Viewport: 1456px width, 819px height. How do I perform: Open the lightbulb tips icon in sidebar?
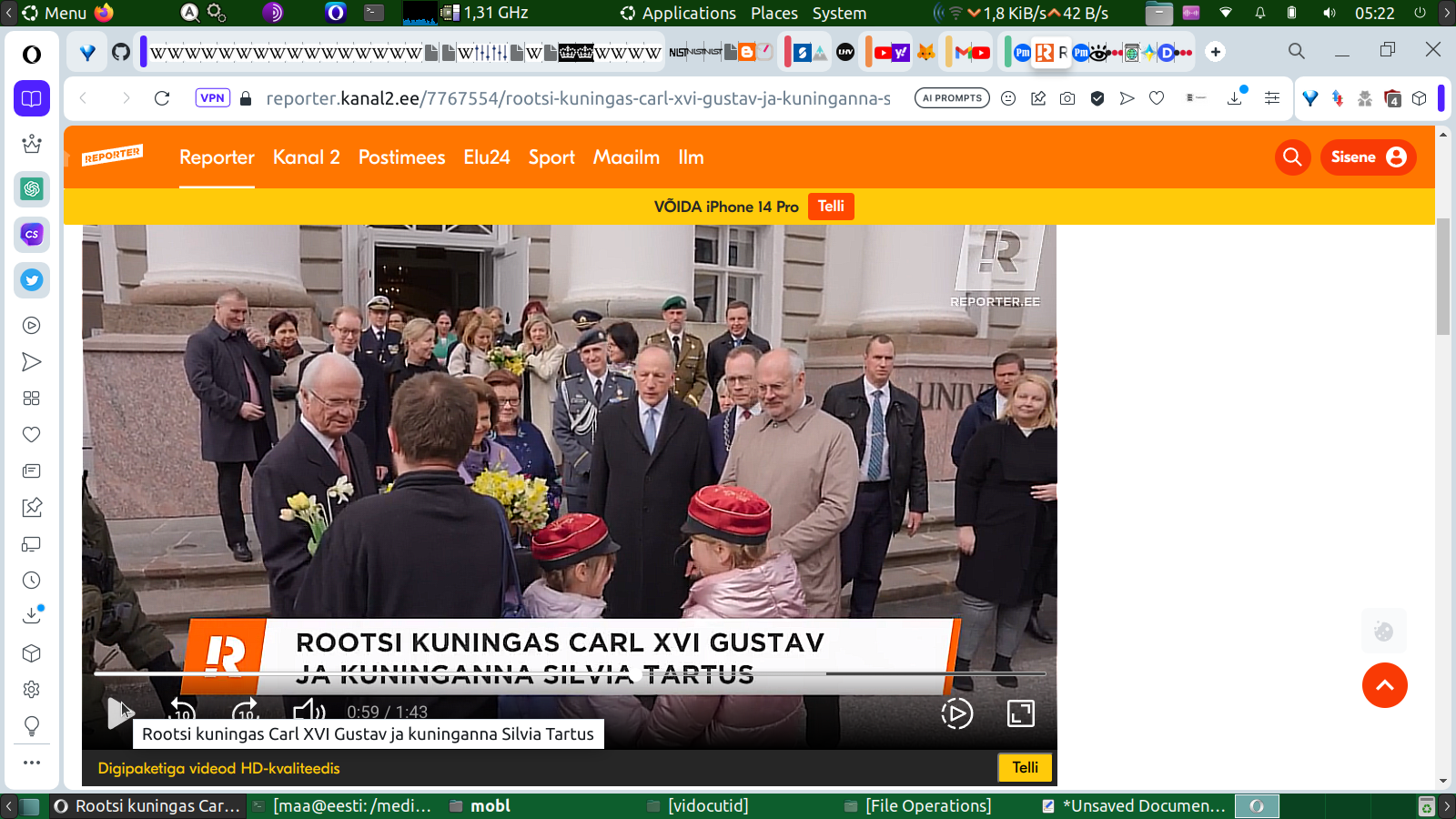click(32, 726)
